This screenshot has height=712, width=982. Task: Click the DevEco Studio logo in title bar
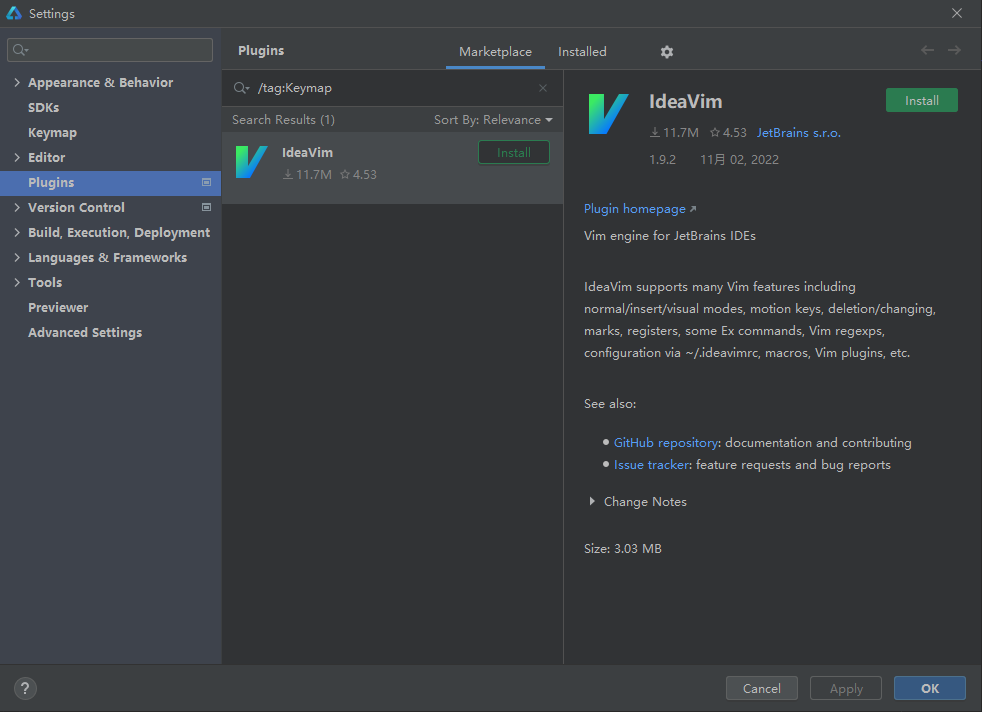[x=14, y=13]
